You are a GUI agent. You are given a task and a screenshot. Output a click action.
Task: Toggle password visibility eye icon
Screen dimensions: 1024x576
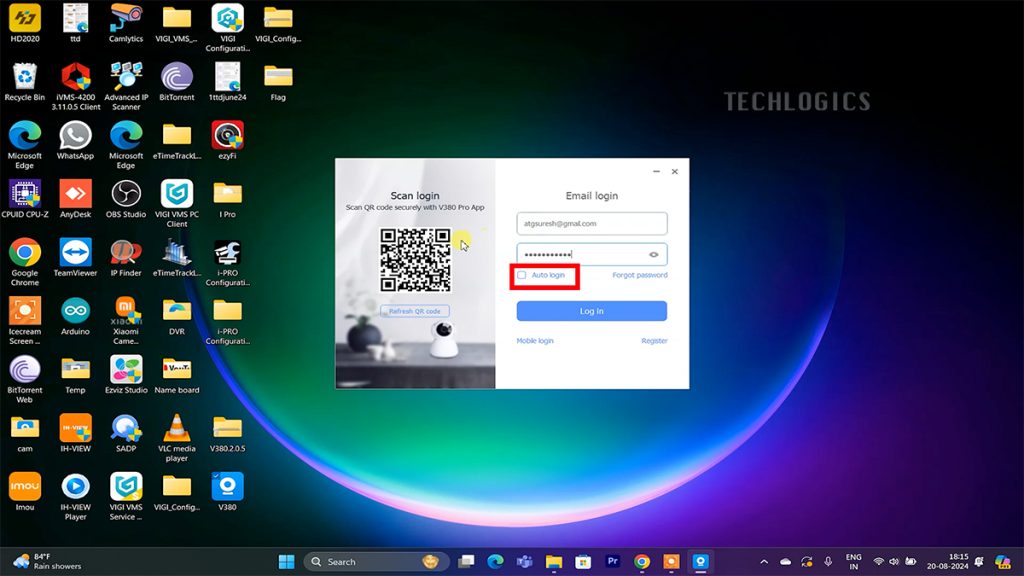(x=654, y=255)
